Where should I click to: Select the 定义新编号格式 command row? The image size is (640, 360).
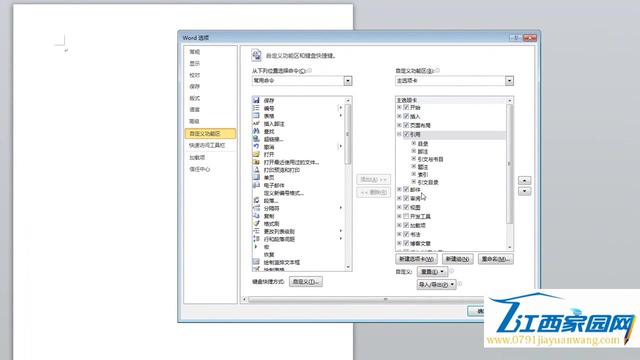click(298, 193)
